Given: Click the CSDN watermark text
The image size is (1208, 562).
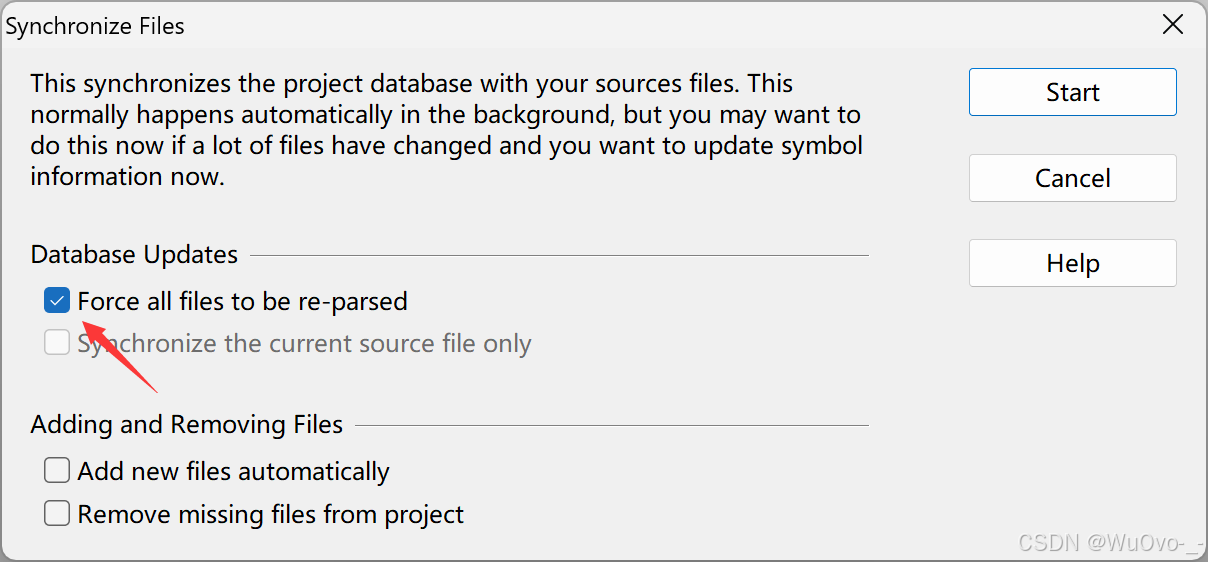Looking at the screenshot, I should 1107,542.
